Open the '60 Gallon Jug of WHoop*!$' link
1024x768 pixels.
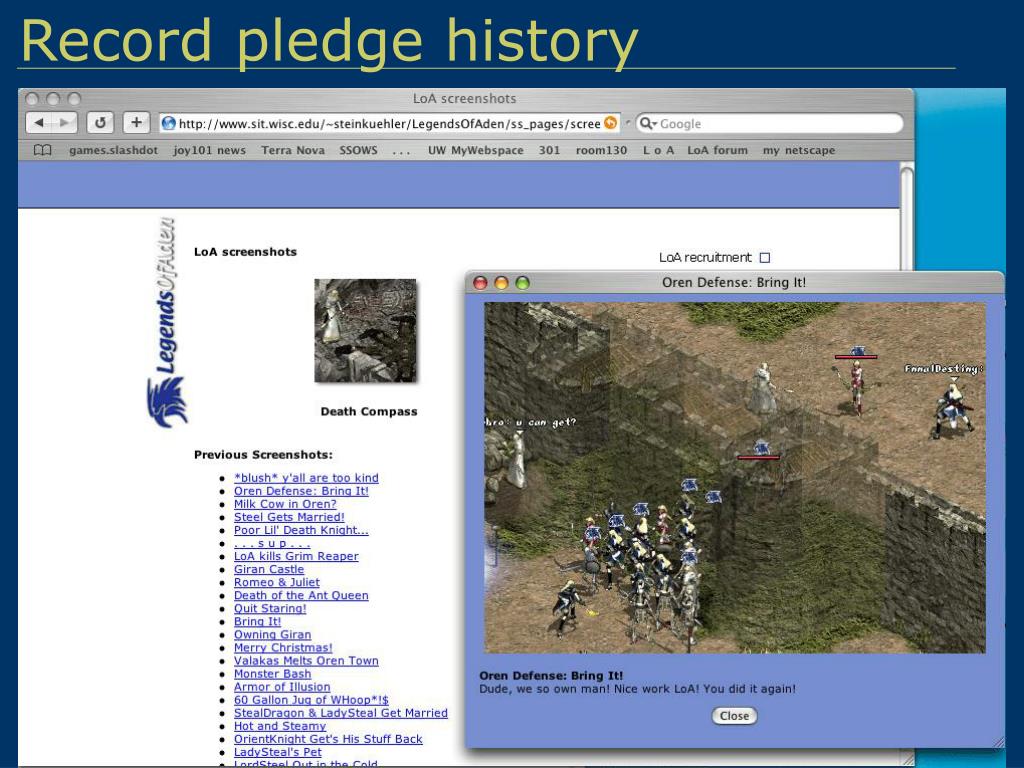[312, 700]
